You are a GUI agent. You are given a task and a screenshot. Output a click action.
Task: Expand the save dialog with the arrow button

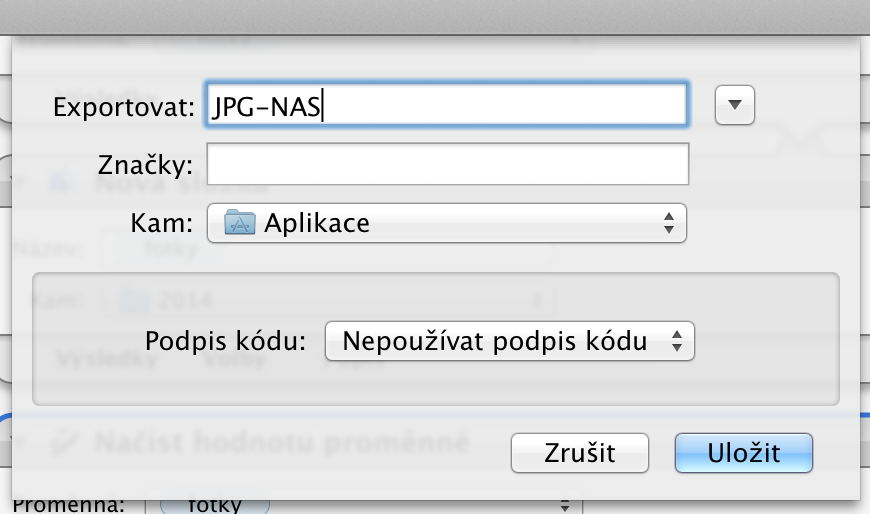coord(735,105)
